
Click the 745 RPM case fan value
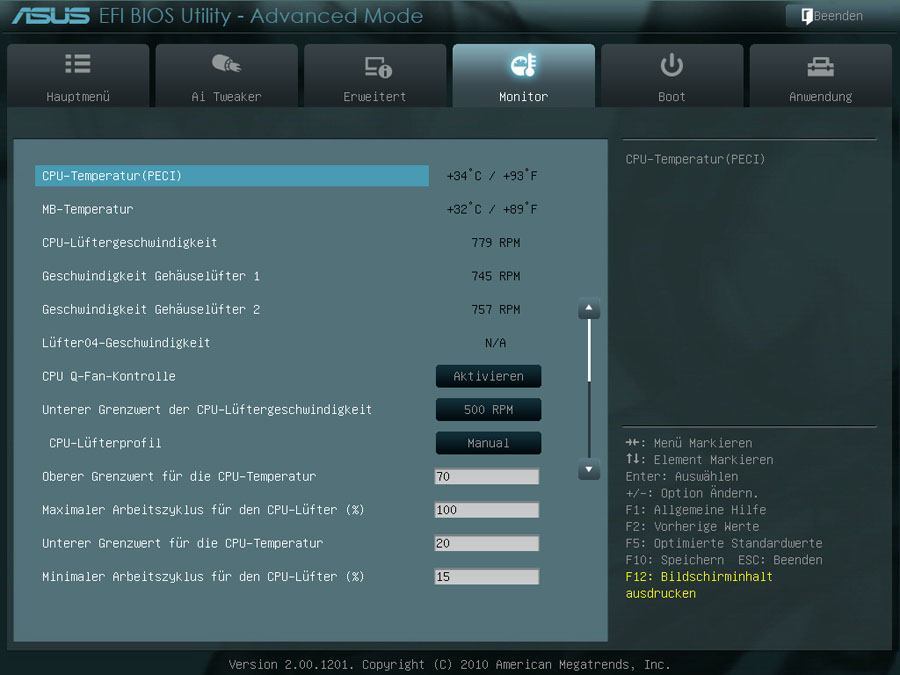[x=496, y=276]
